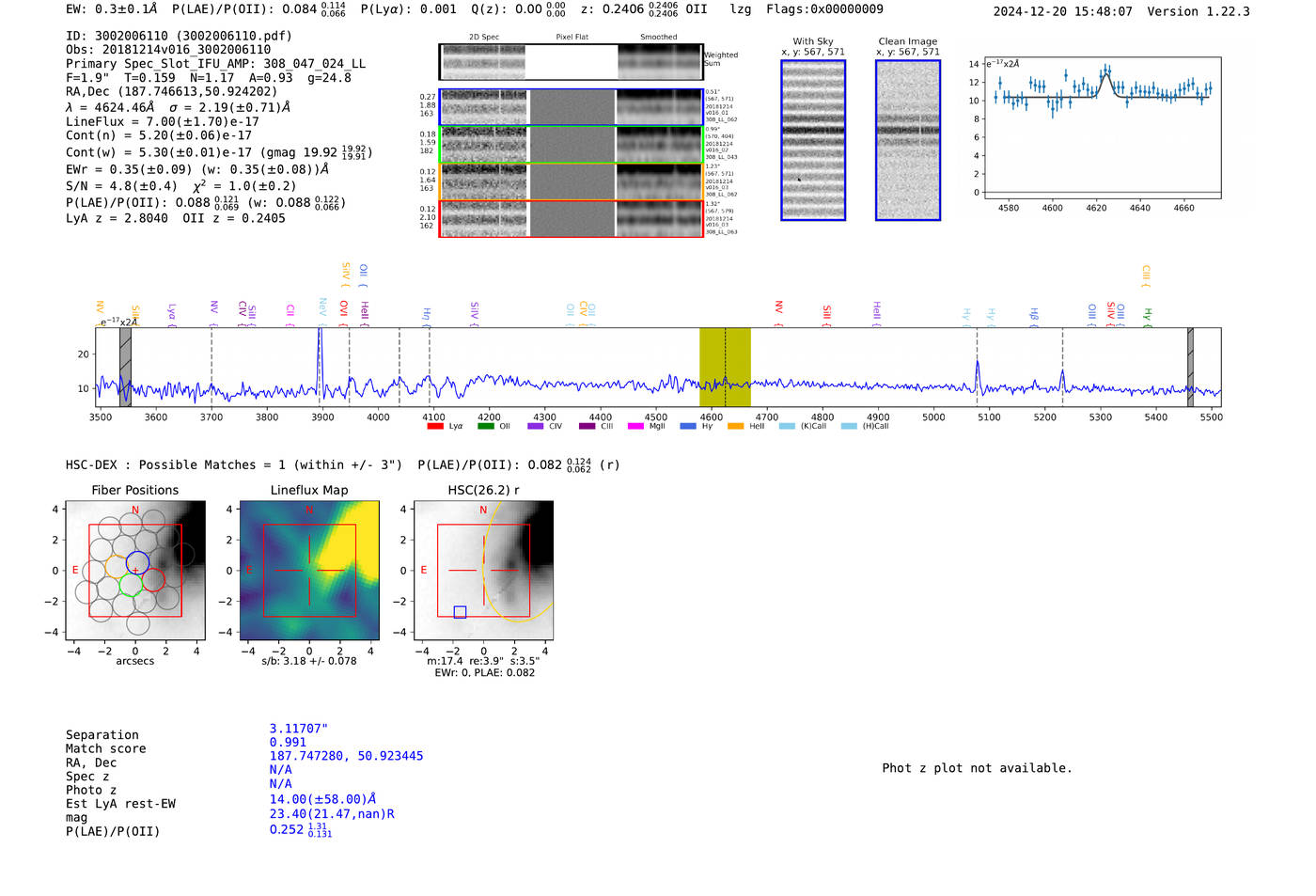Click the Flags:0x00000009 header text
The height and width of the screenshot is (896, 1316).
(824, 9)
